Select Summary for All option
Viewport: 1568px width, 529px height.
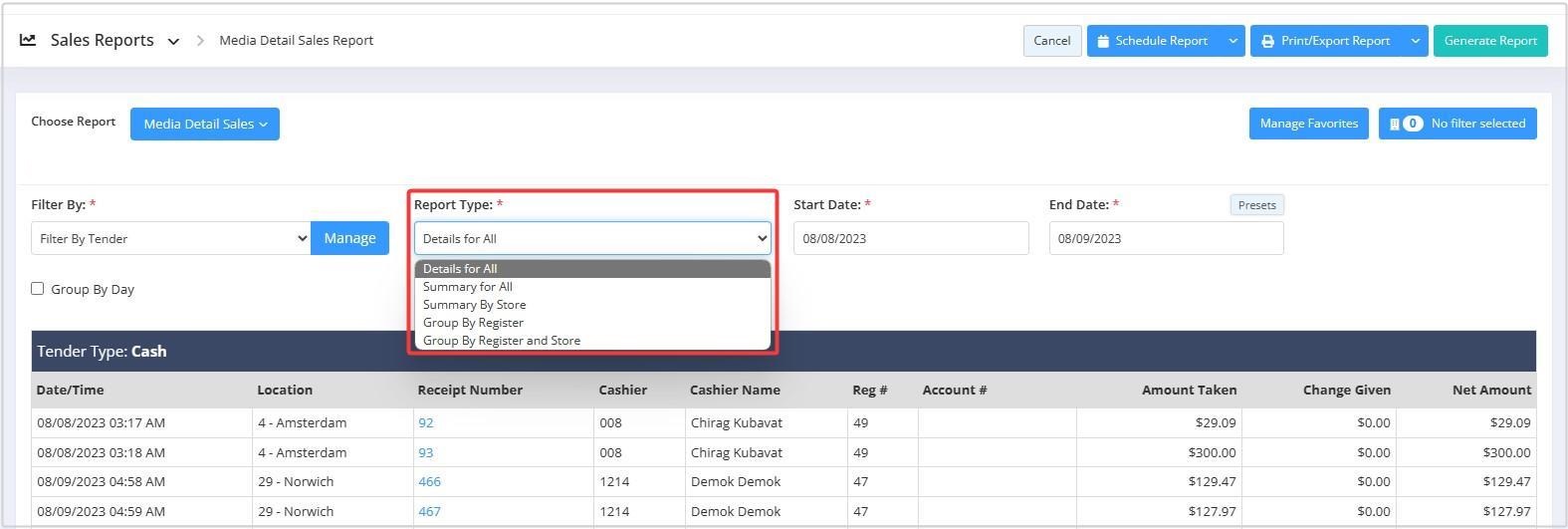(468, 287)
